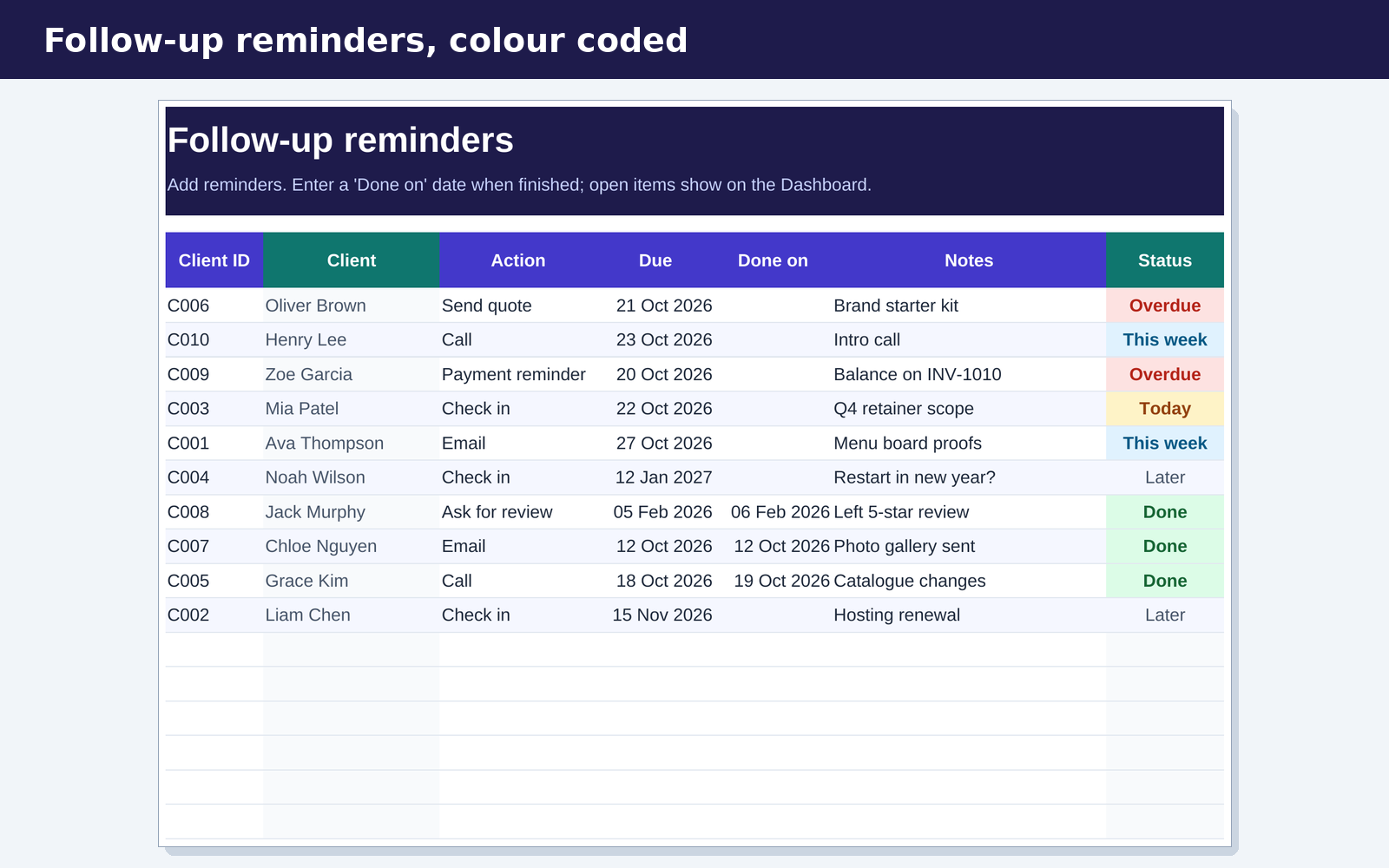
Task: Click Done status for Jack Murphy
Action: (x=1165, y=511)
